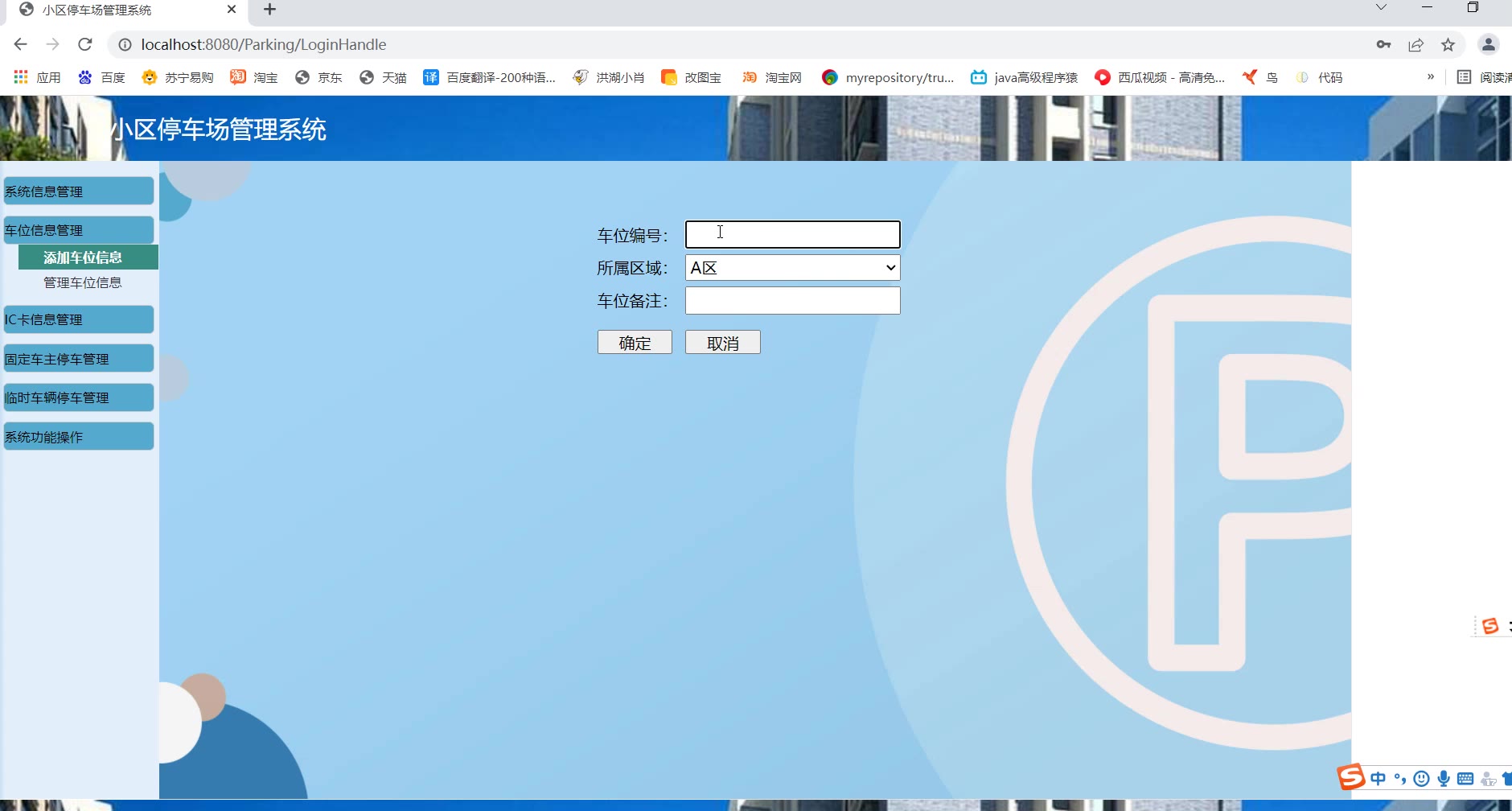This screenshot has width=1512, height=811.
Task: Open the 代码 bookmark folder
Action: (1319, 77)
